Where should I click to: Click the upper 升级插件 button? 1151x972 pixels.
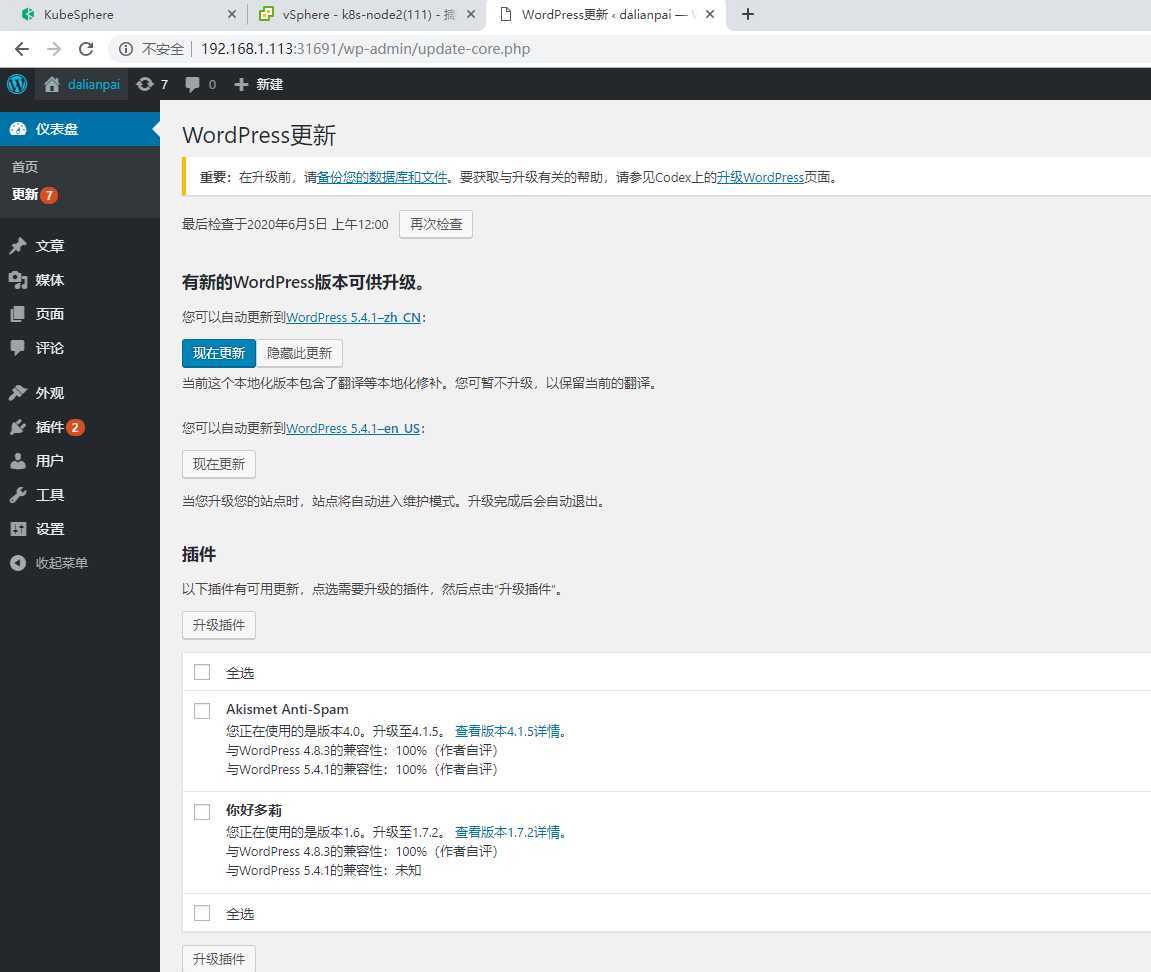[219, 625]
